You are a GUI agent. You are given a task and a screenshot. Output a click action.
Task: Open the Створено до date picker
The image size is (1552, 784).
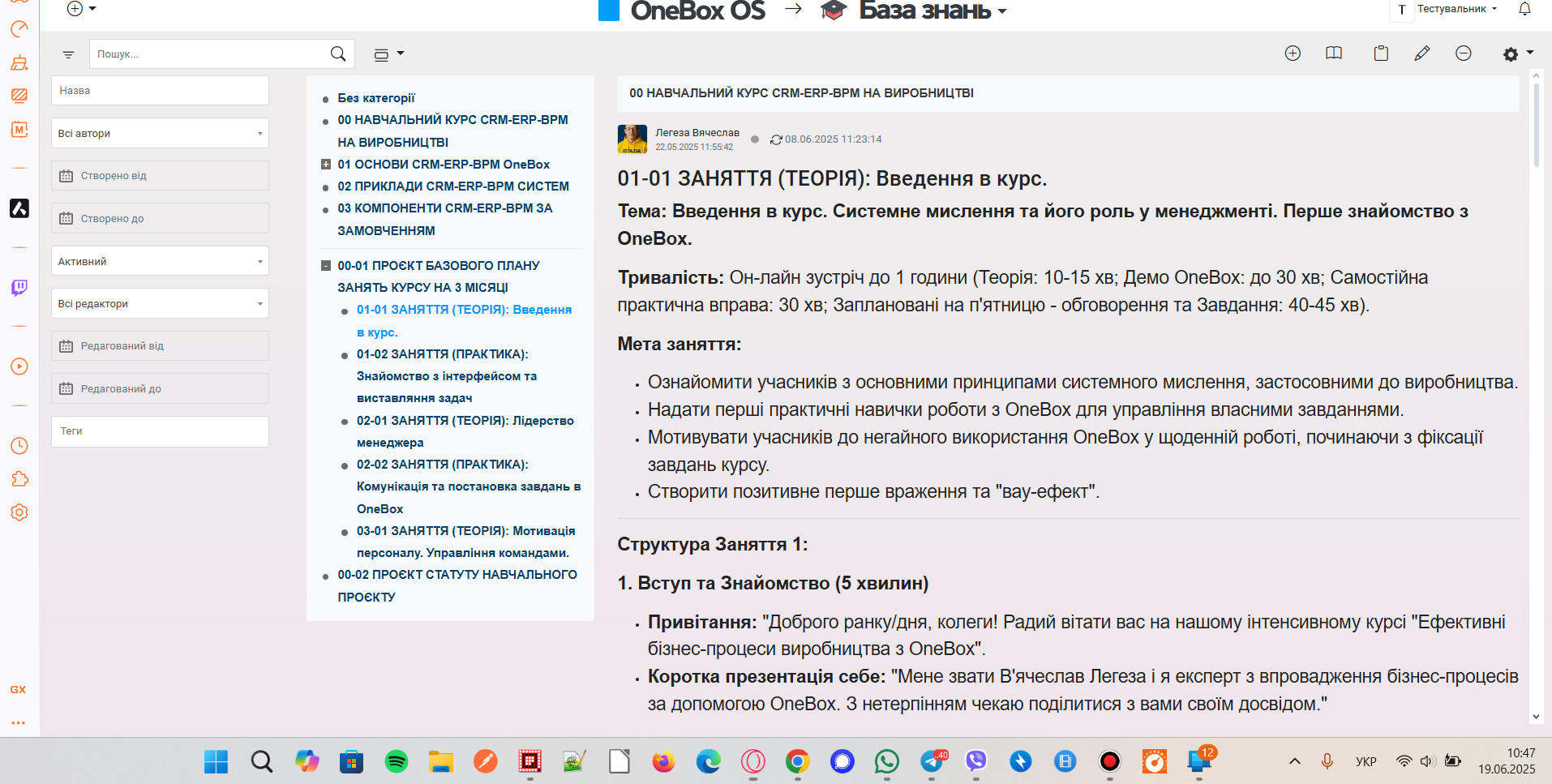[160, 218]
